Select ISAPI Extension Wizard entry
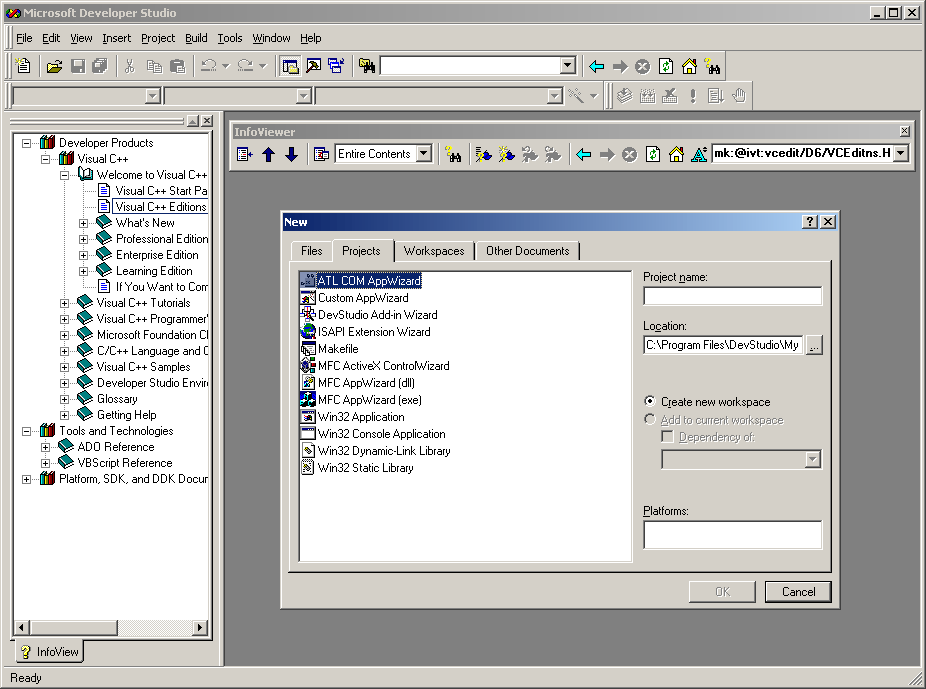The height and width of the screenshot is (689, 926). pyautogui.click(x=374, y=332)
